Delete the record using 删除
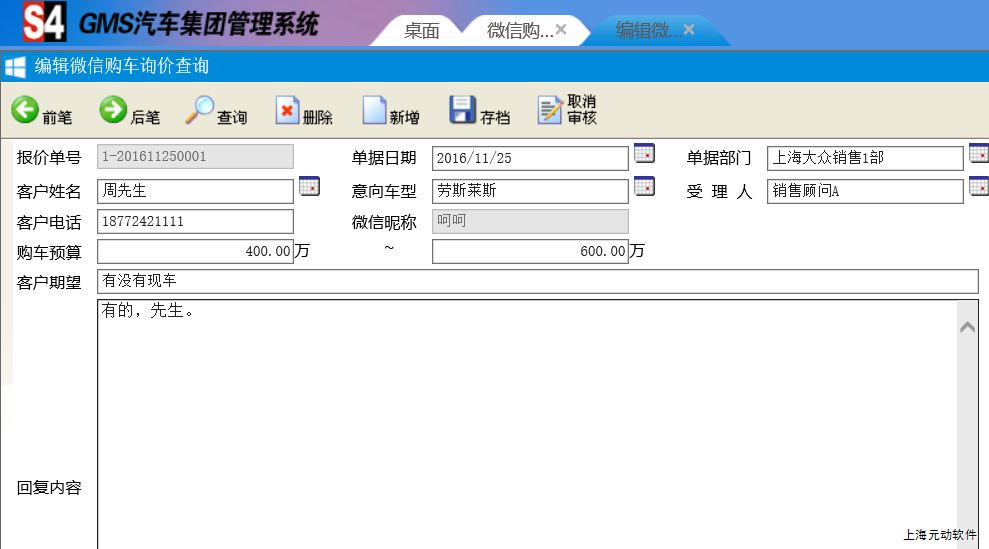 coord(303,110)
